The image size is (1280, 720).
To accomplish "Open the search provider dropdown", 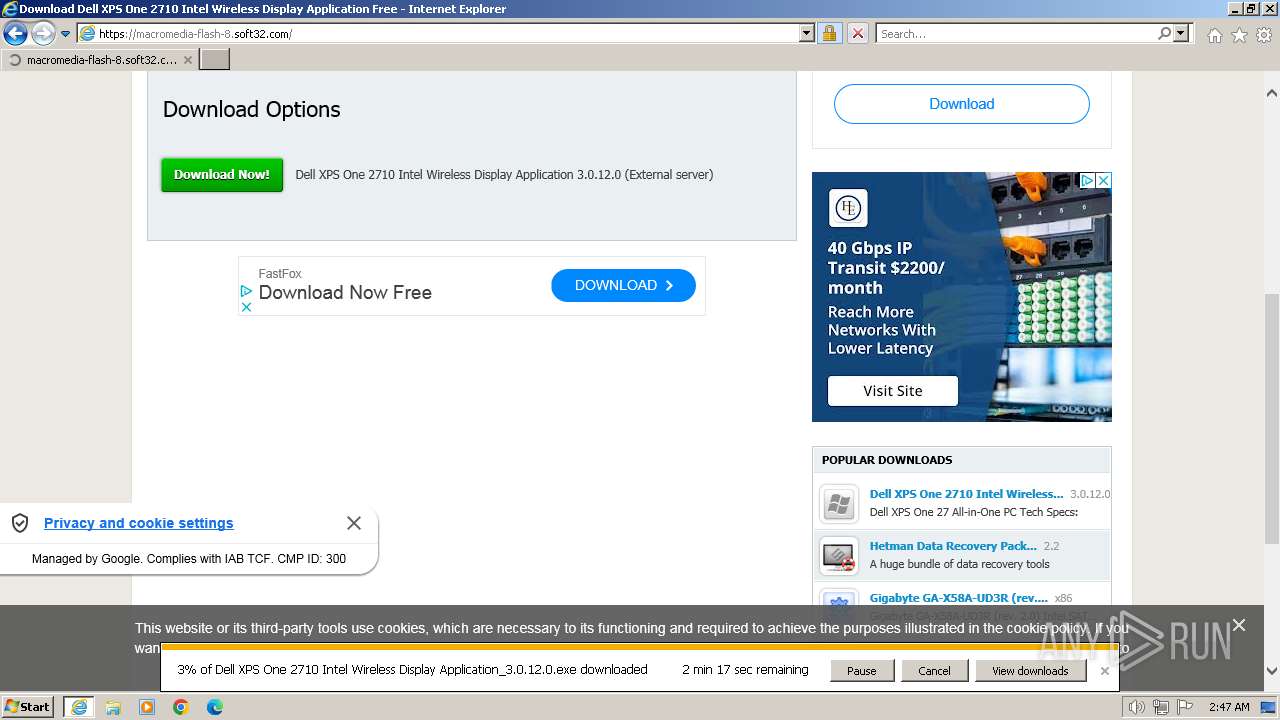I will [x=1182, y=33].
